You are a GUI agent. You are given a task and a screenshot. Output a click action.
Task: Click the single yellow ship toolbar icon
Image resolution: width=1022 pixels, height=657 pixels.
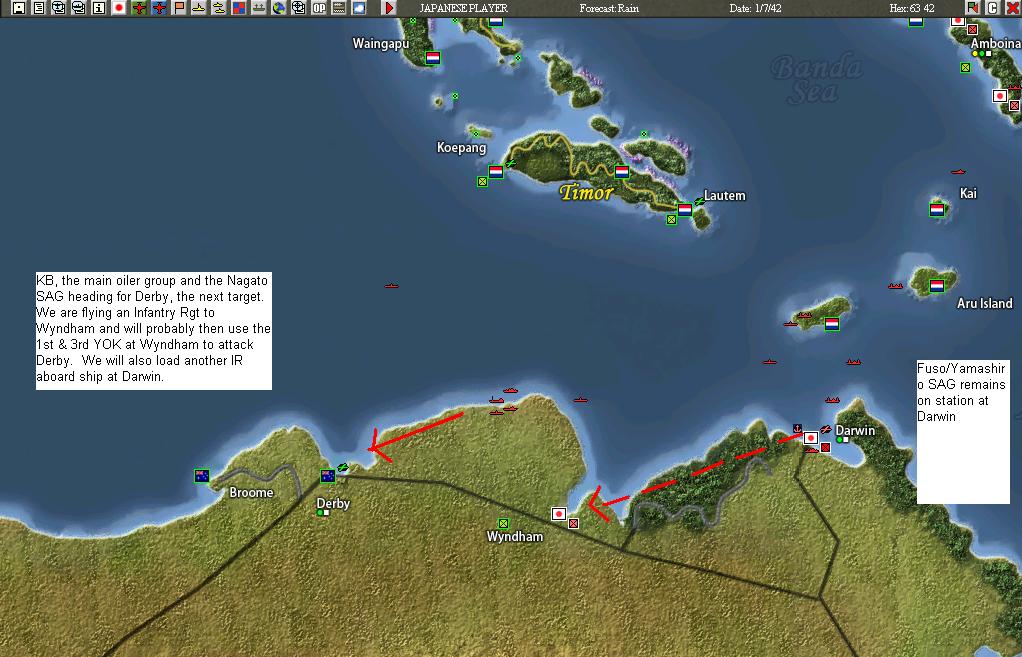tap(199, 8)
